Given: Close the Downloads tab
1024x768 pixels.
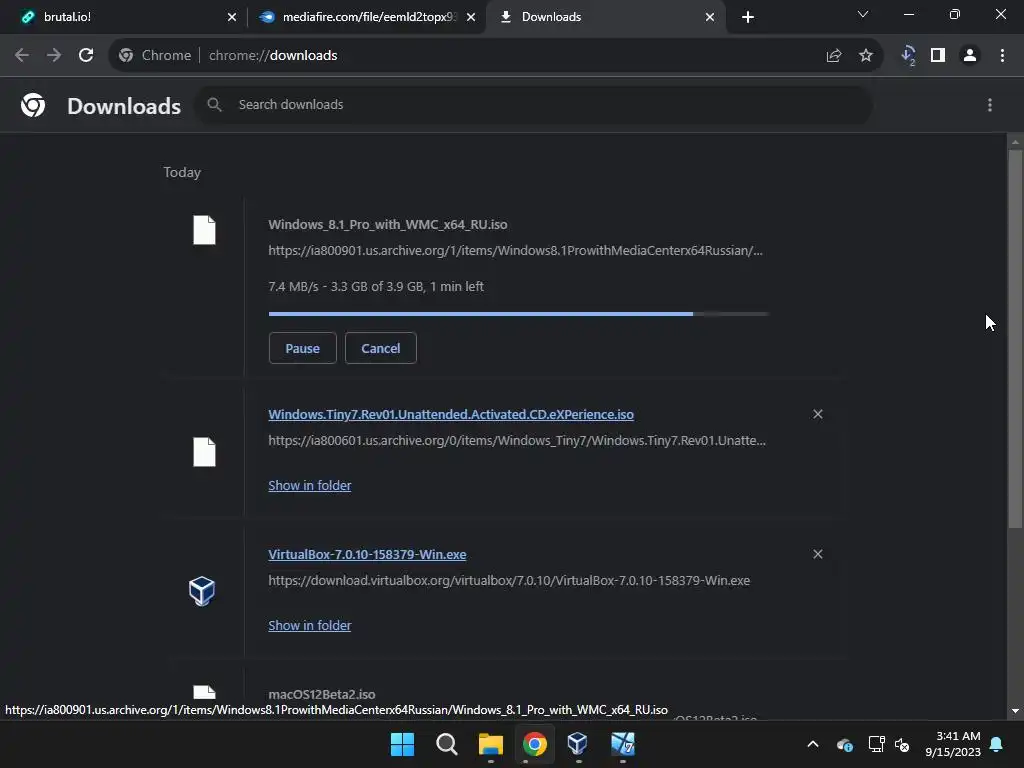Looking at the screenshot, I should (x=710, y=17).
